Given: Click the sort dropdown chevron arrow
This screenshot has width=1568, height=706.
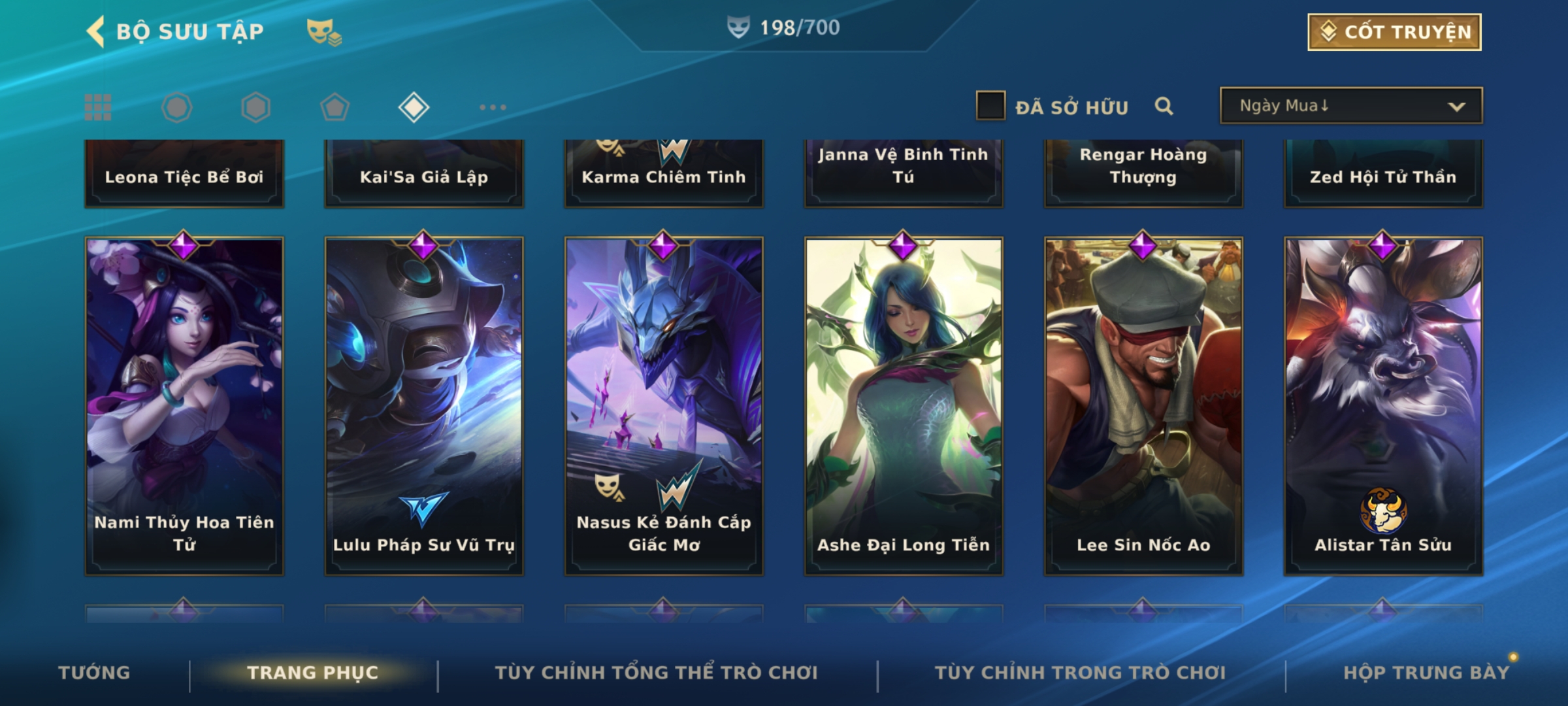Looking at the screenshot, I should click(x=1456, y=107).
